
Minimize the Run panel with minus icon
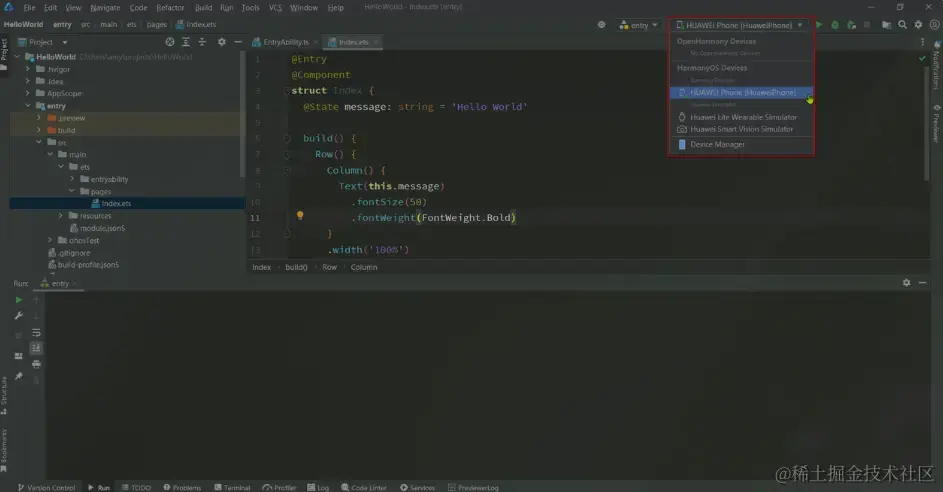pyautogui.click(x=923, y=283)
